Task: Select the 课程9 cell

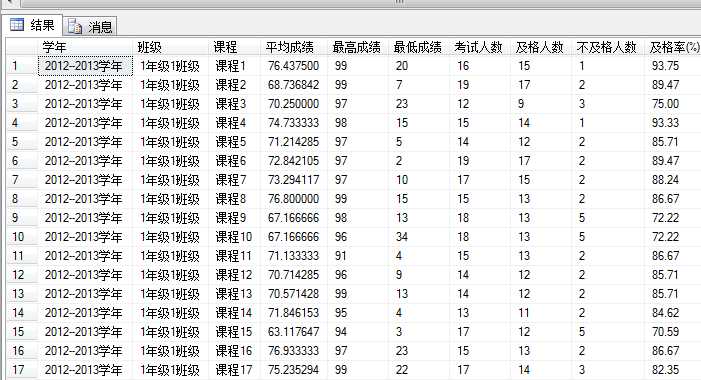Action: 234,218
